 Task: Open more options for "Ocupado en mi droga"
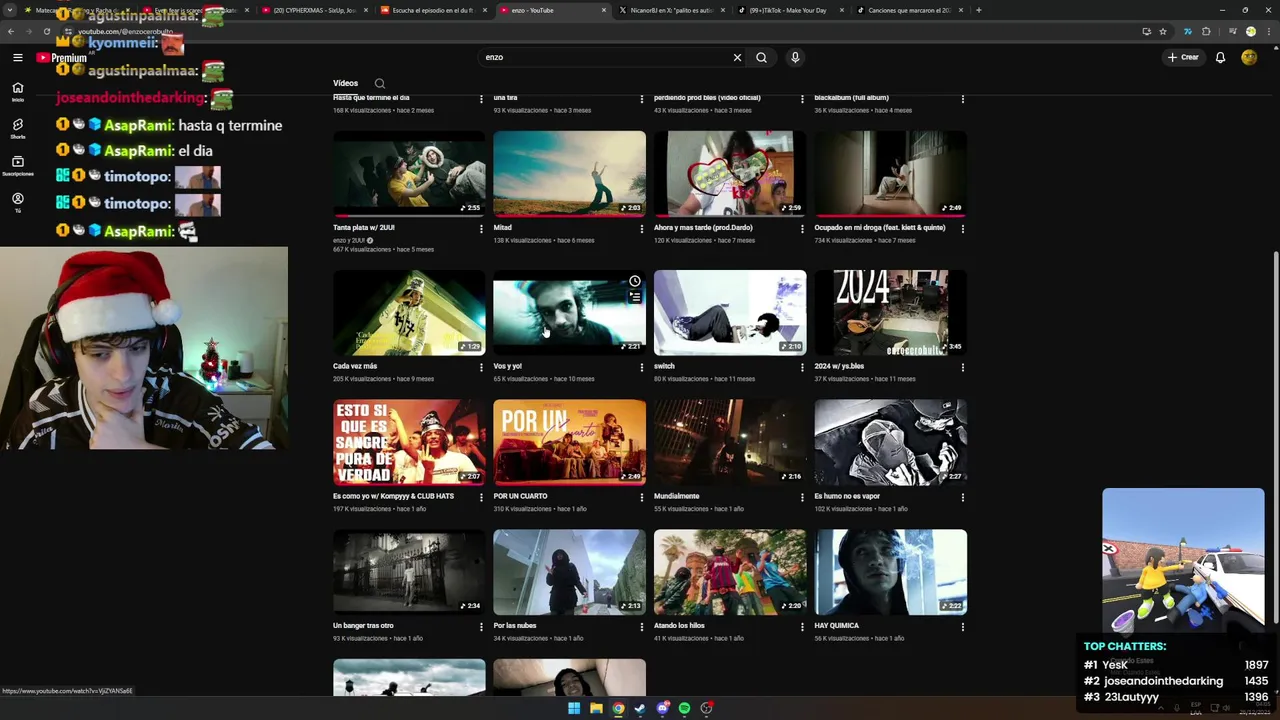point(963,228)
